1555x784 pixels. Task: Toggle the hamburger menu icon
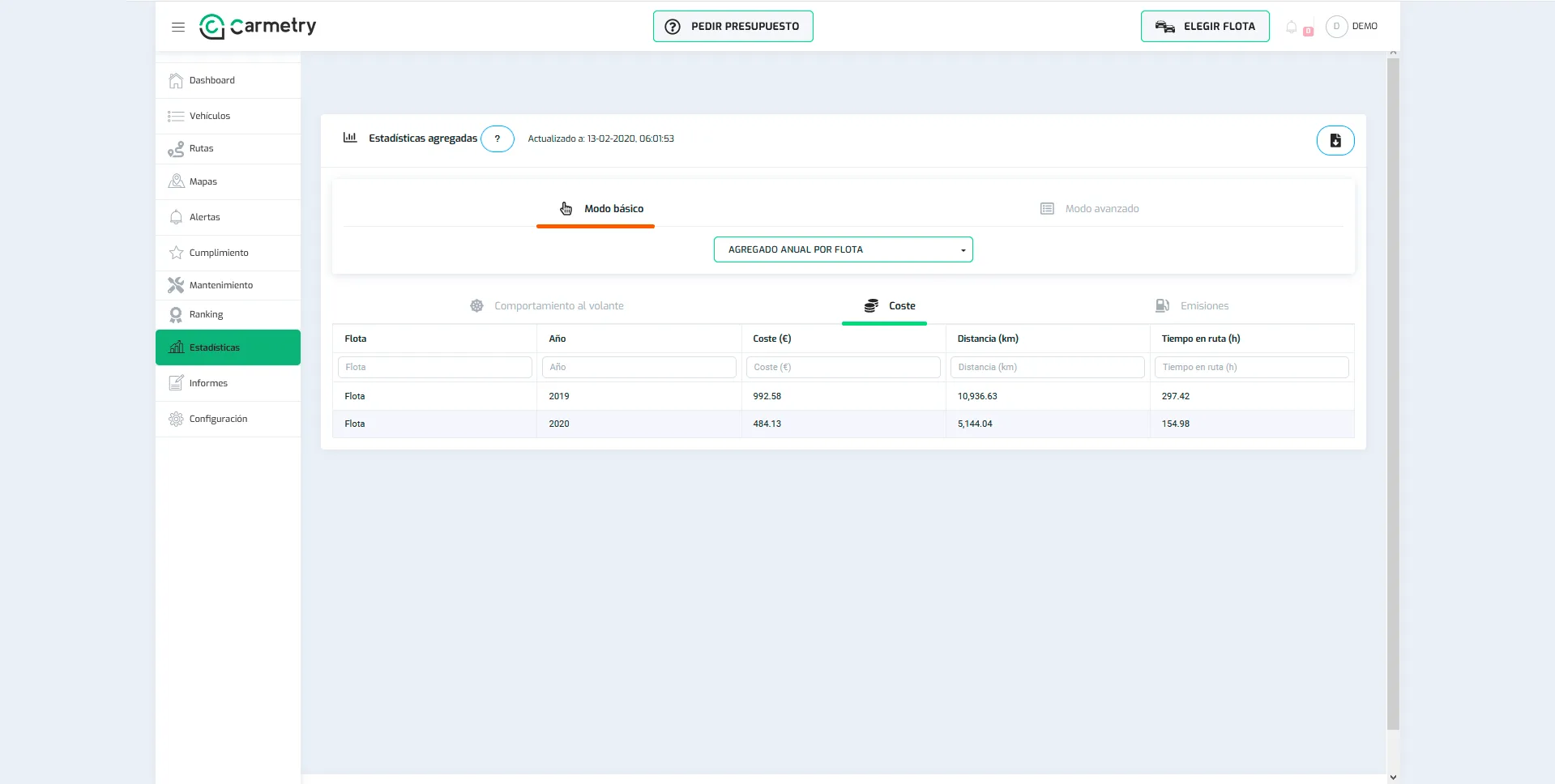click(x=178, y=27)
